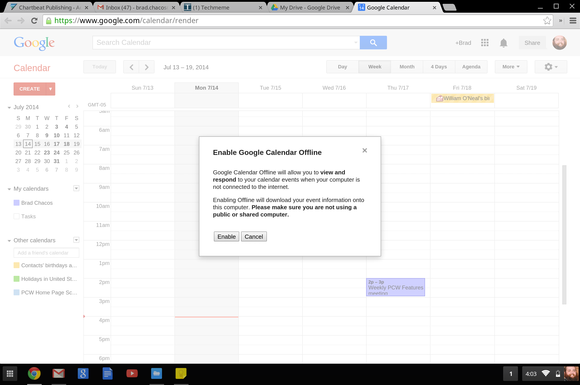Switch to the Gmail Inbox tab
The height and width of the screenshot is (385, 580).
coord(136,7)
